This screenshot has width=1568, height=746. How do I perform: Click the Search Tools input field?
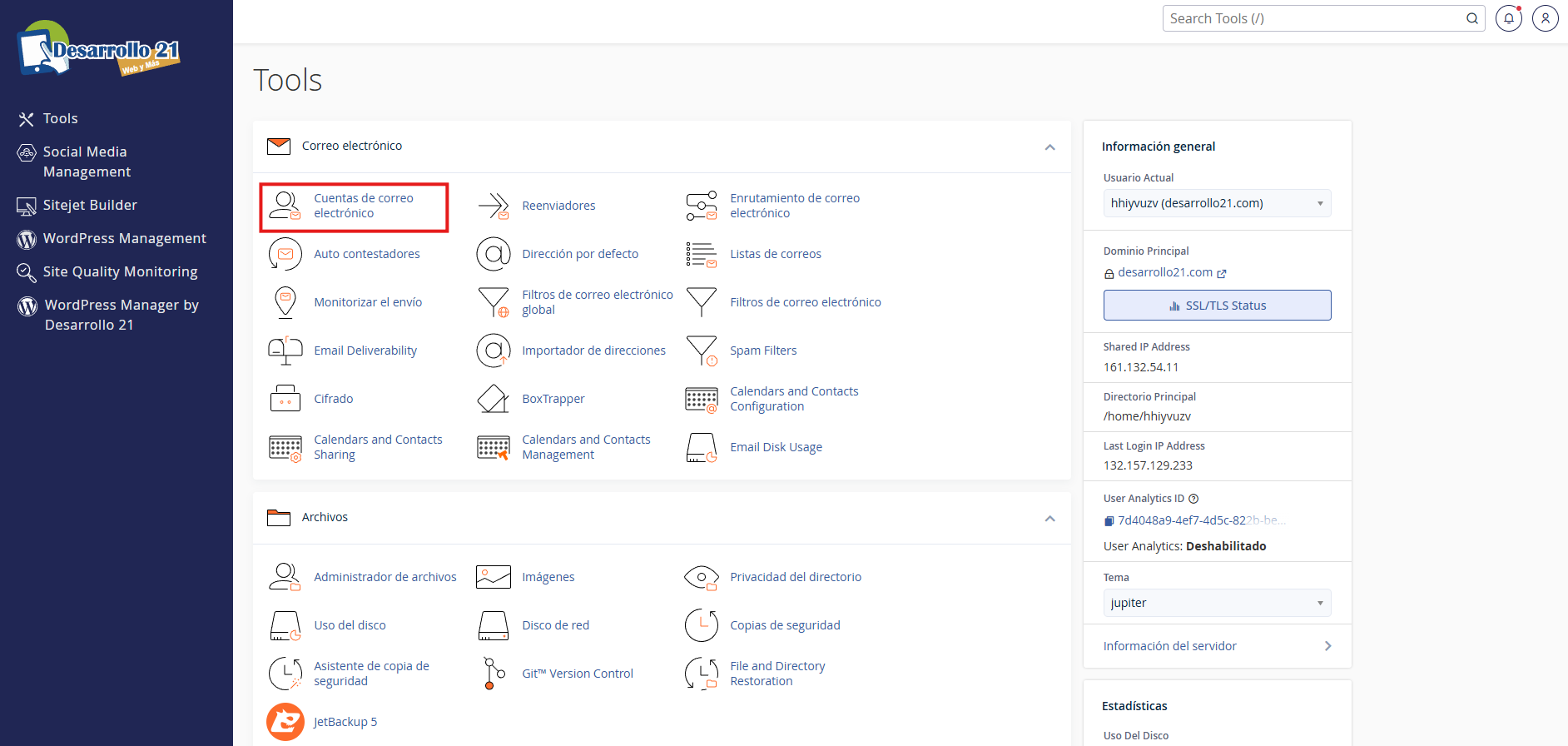click(1315, 18)
